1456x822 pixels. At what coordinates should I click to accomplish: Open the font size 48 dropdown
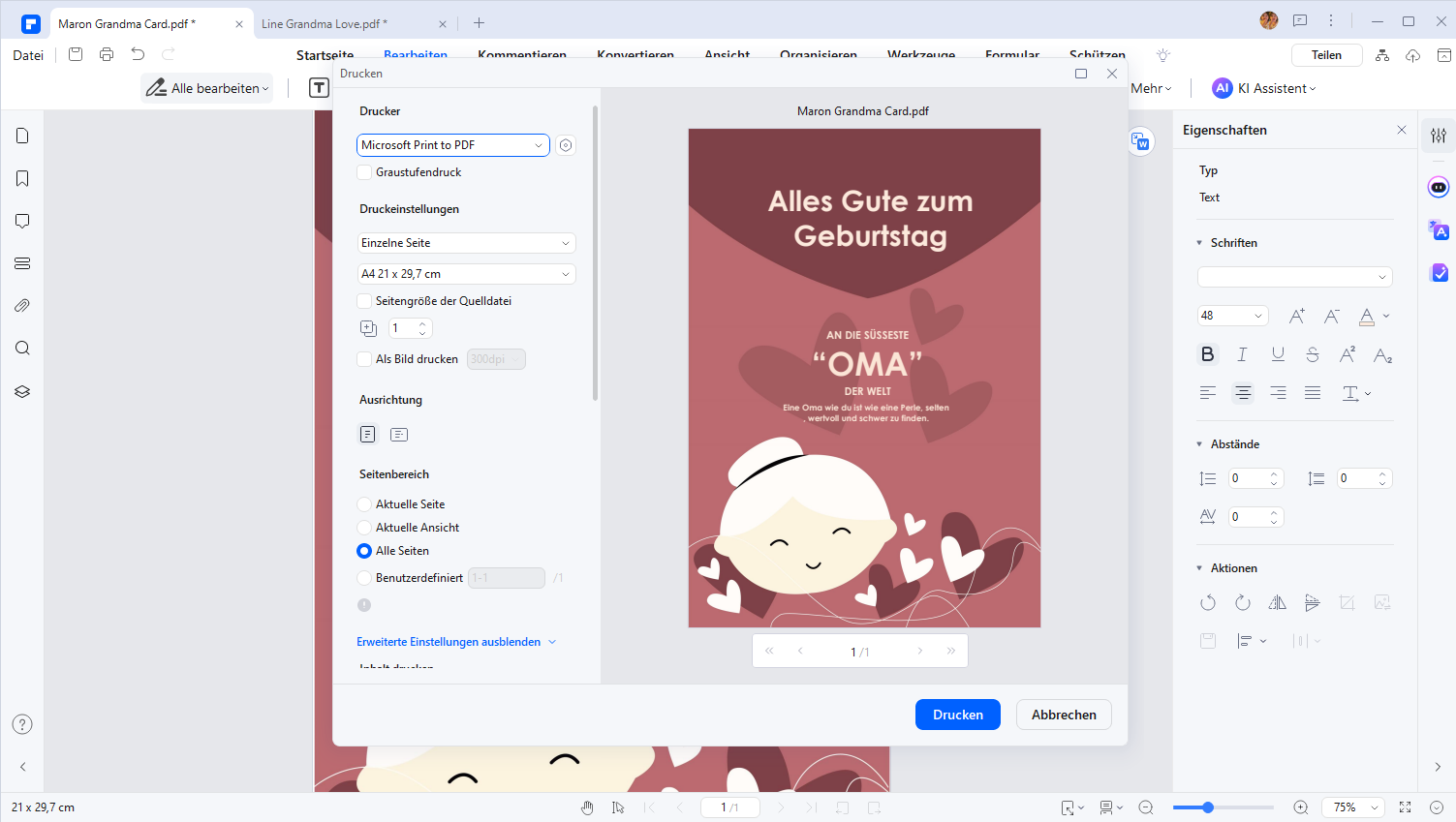[x=1232, y=316]
